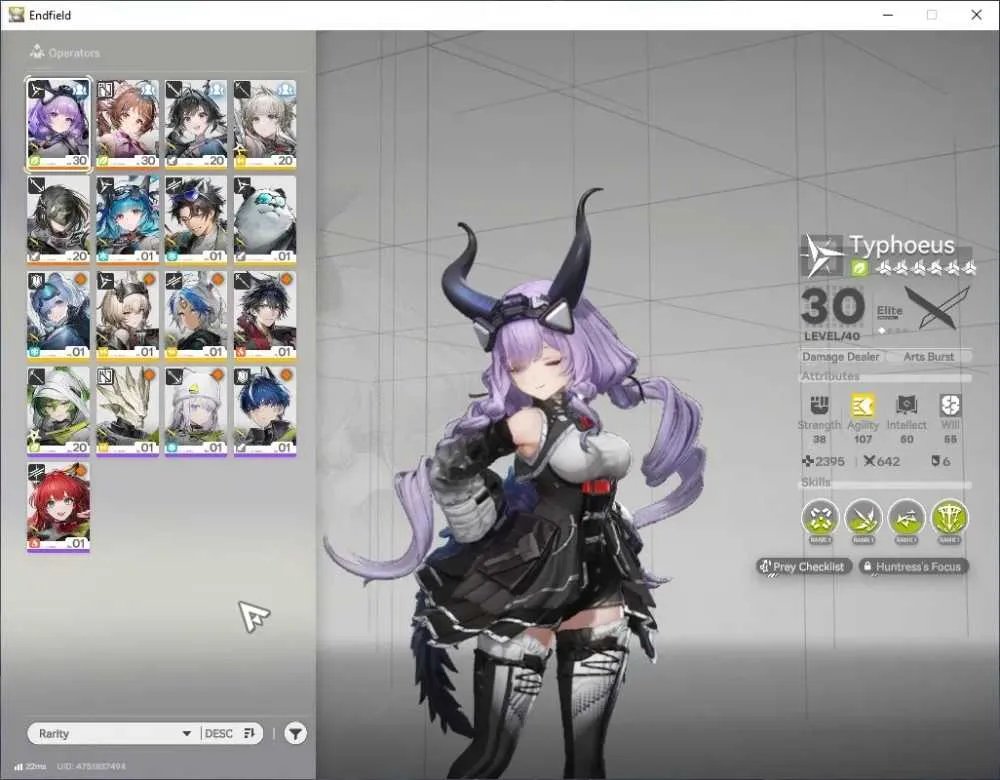The height and width of the screenshot is (780, 1000).
Task: Click the Strength fist attribute icon
Action: tap(819, 405)
